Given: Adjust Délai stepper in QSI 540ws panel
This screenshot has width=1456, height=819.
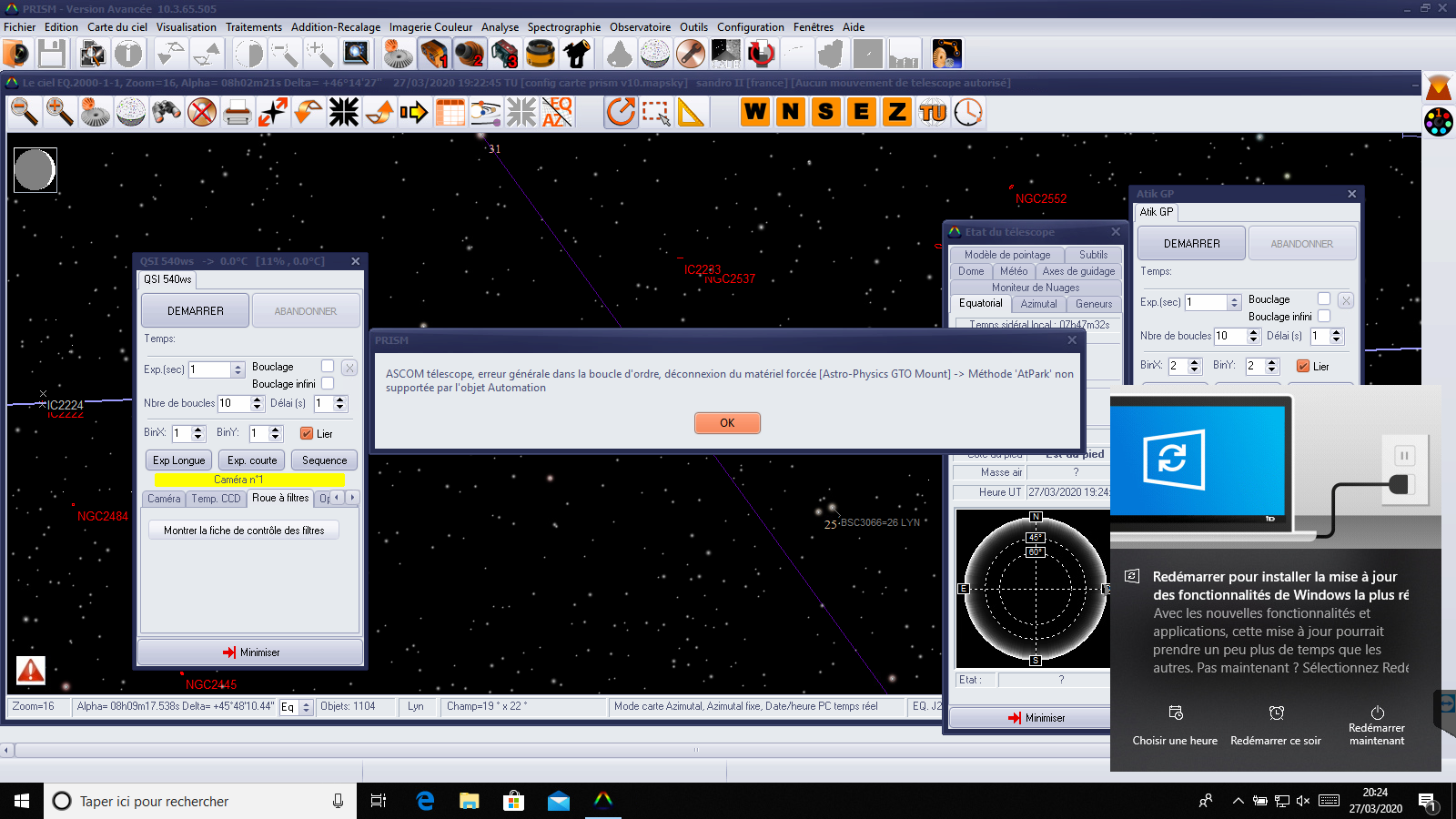Looking at the screenshot, I should pyautogui.click(x=340, y=403).
